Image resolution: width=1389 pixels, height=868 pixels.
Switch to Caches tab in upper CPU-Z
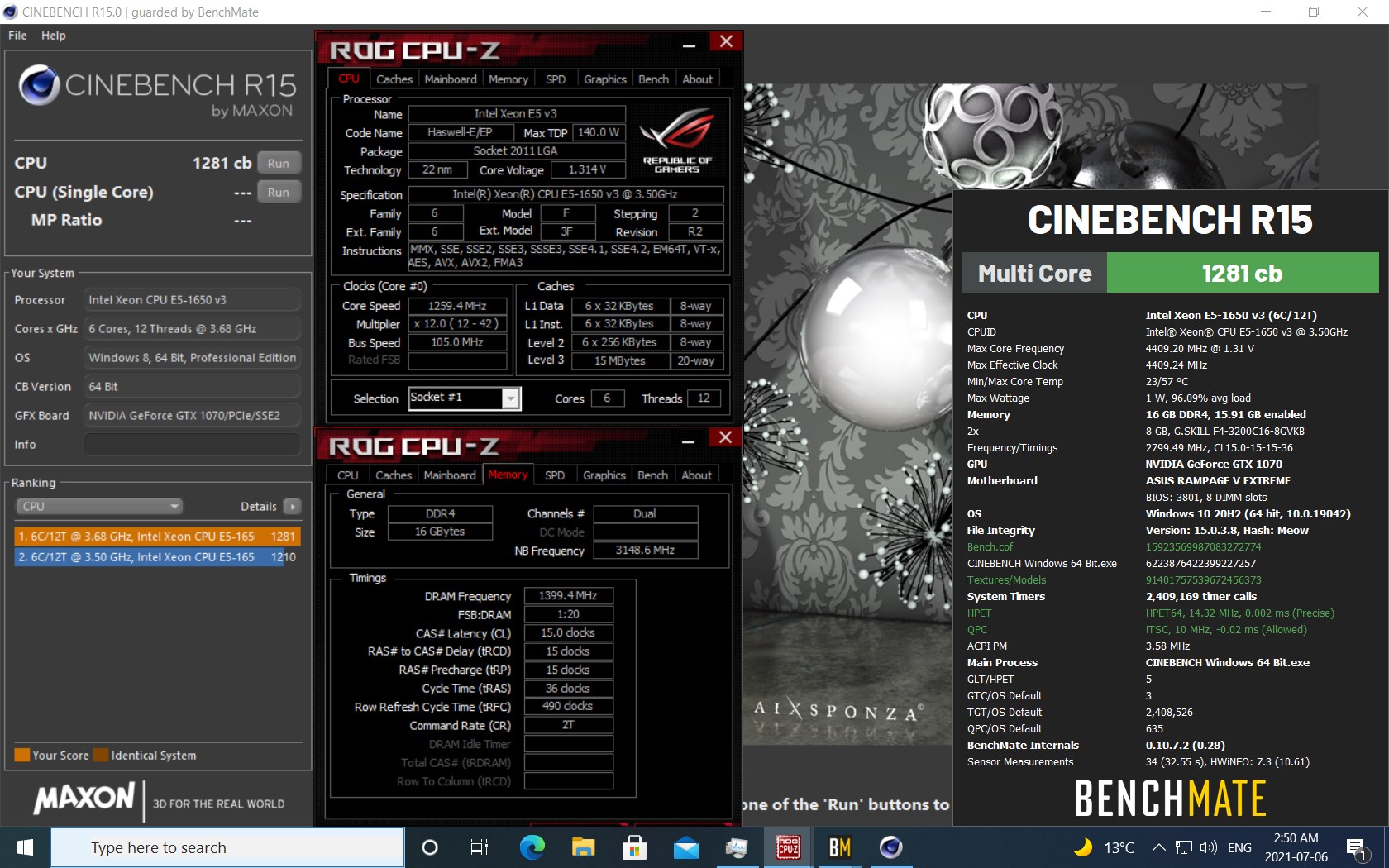[394, 79]
